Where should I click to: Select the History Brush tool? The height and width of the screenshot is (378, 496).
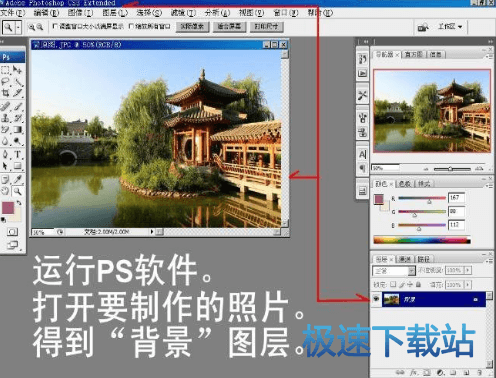click(x=17, y=118)
